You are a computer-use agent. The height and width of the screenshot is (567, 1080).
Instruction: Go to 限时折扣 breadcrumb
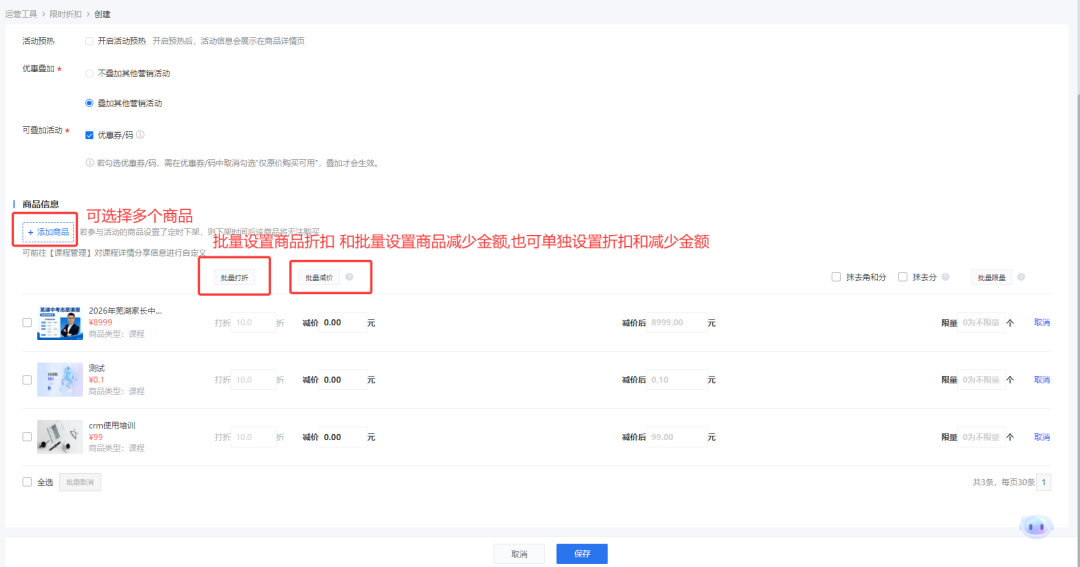65,14
